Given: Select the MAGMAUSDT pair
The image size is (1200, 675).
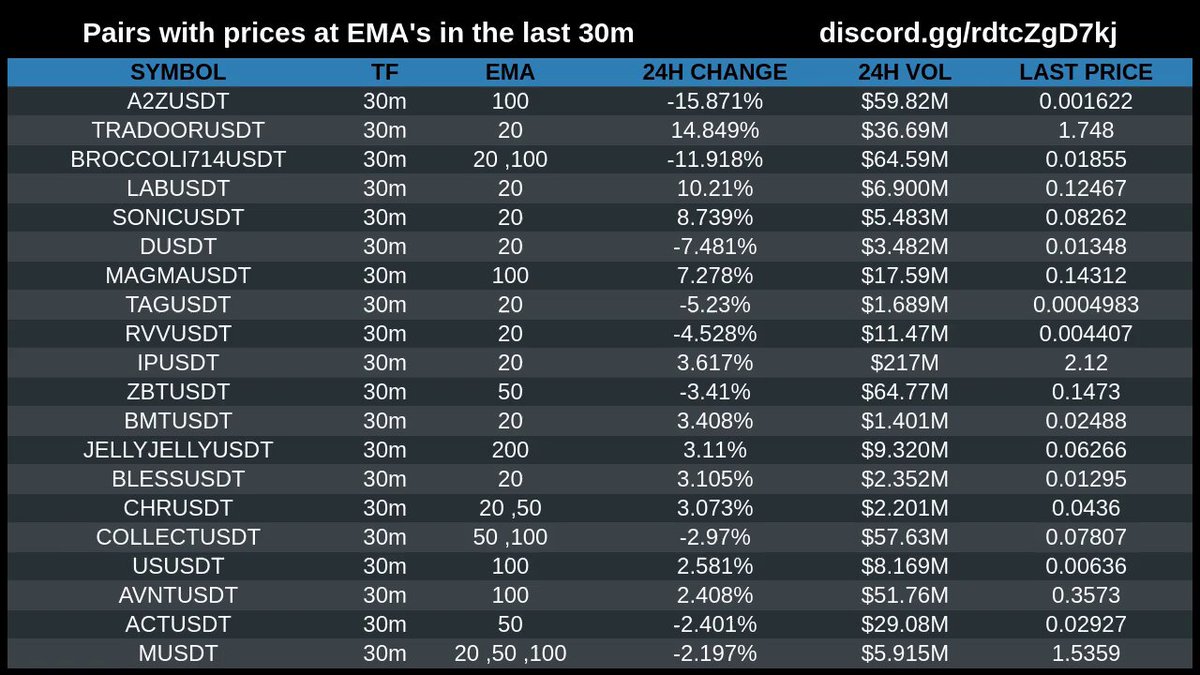Looking at the screenshot, I should coord(178,275).
